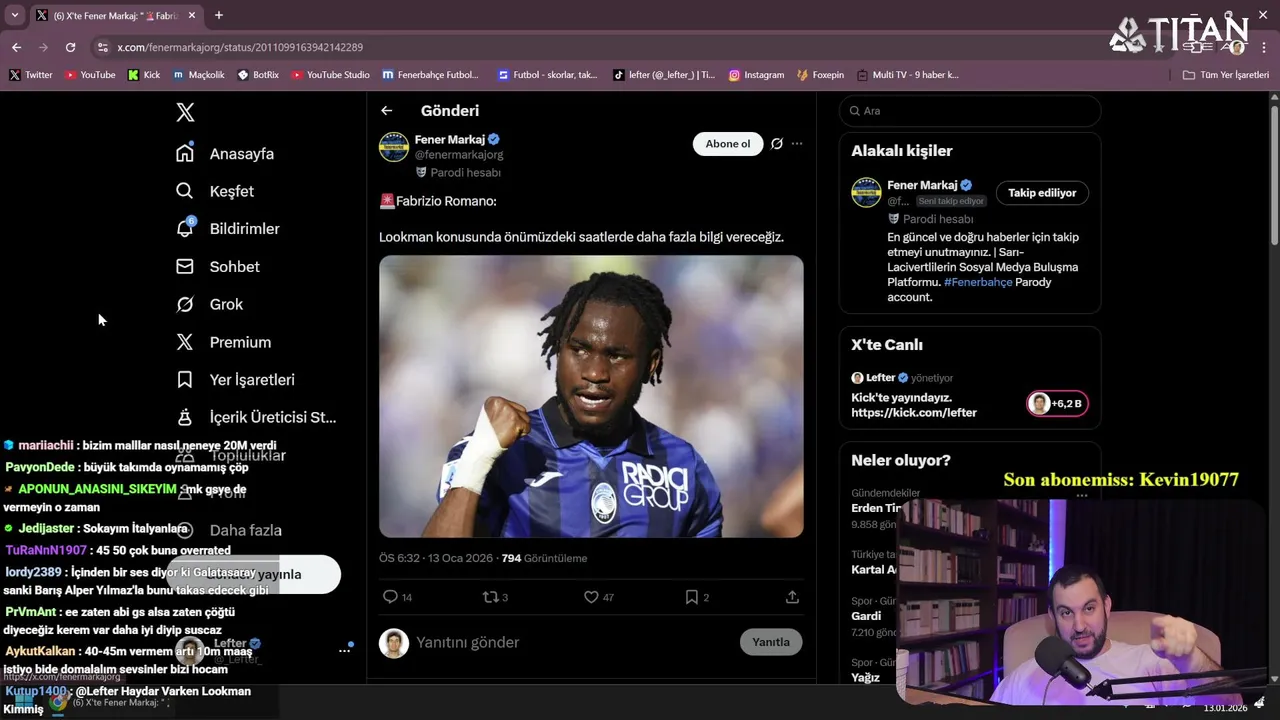Open Fenerbahçe Futbol bookmark
The height and width of the screenshot is (720, 1280).
coord(431,75)
